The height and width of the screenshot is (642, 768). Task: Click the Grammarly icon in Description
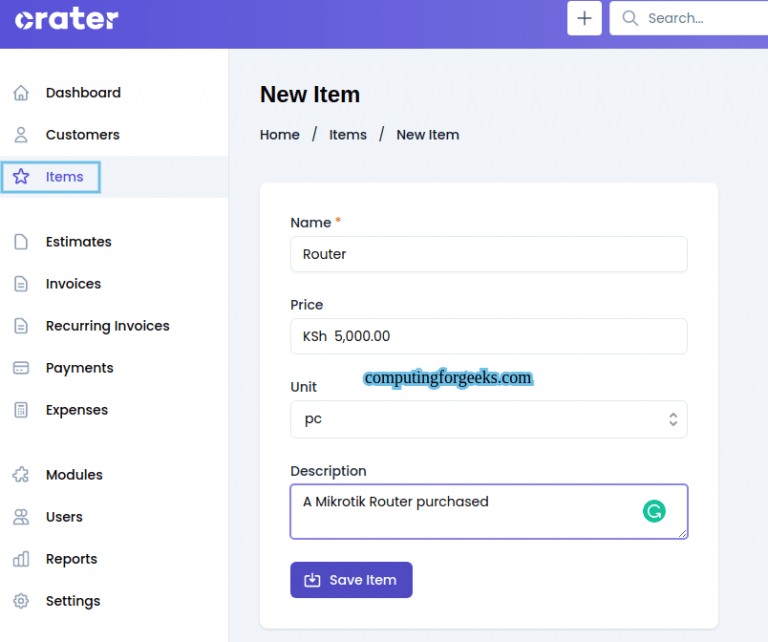click(654, 512)
